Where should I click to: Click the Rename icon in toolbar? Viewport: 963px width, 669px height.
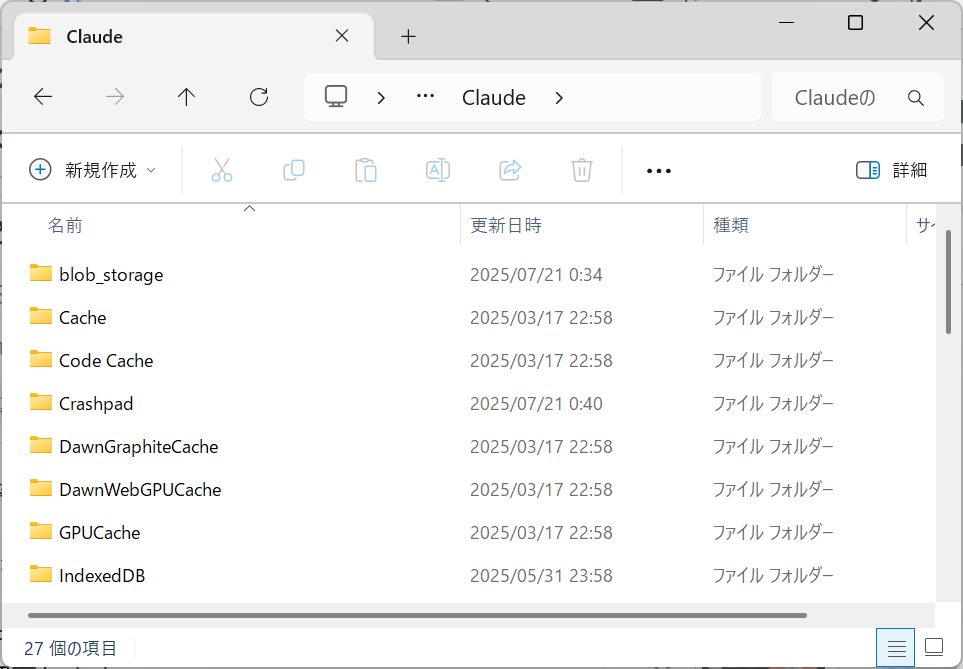pos(438,170)
